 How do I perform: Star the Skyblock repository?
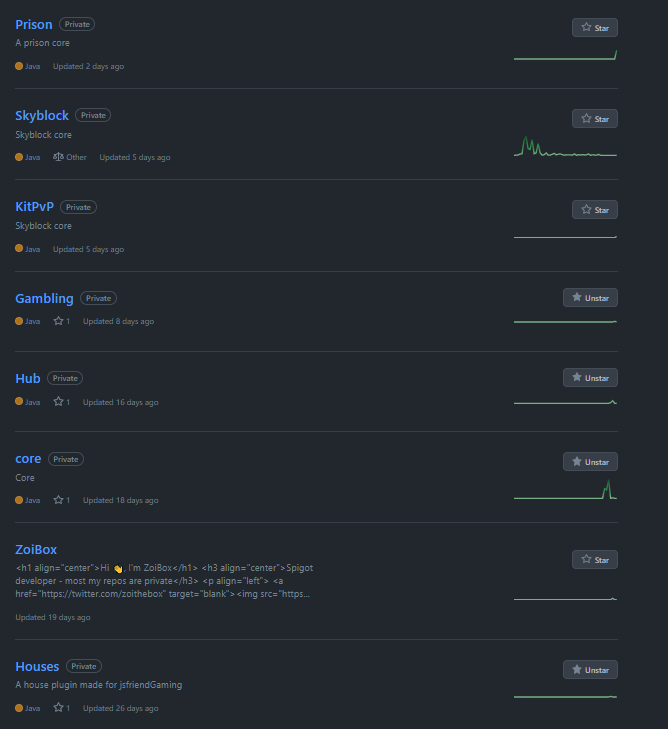[594, 119]
